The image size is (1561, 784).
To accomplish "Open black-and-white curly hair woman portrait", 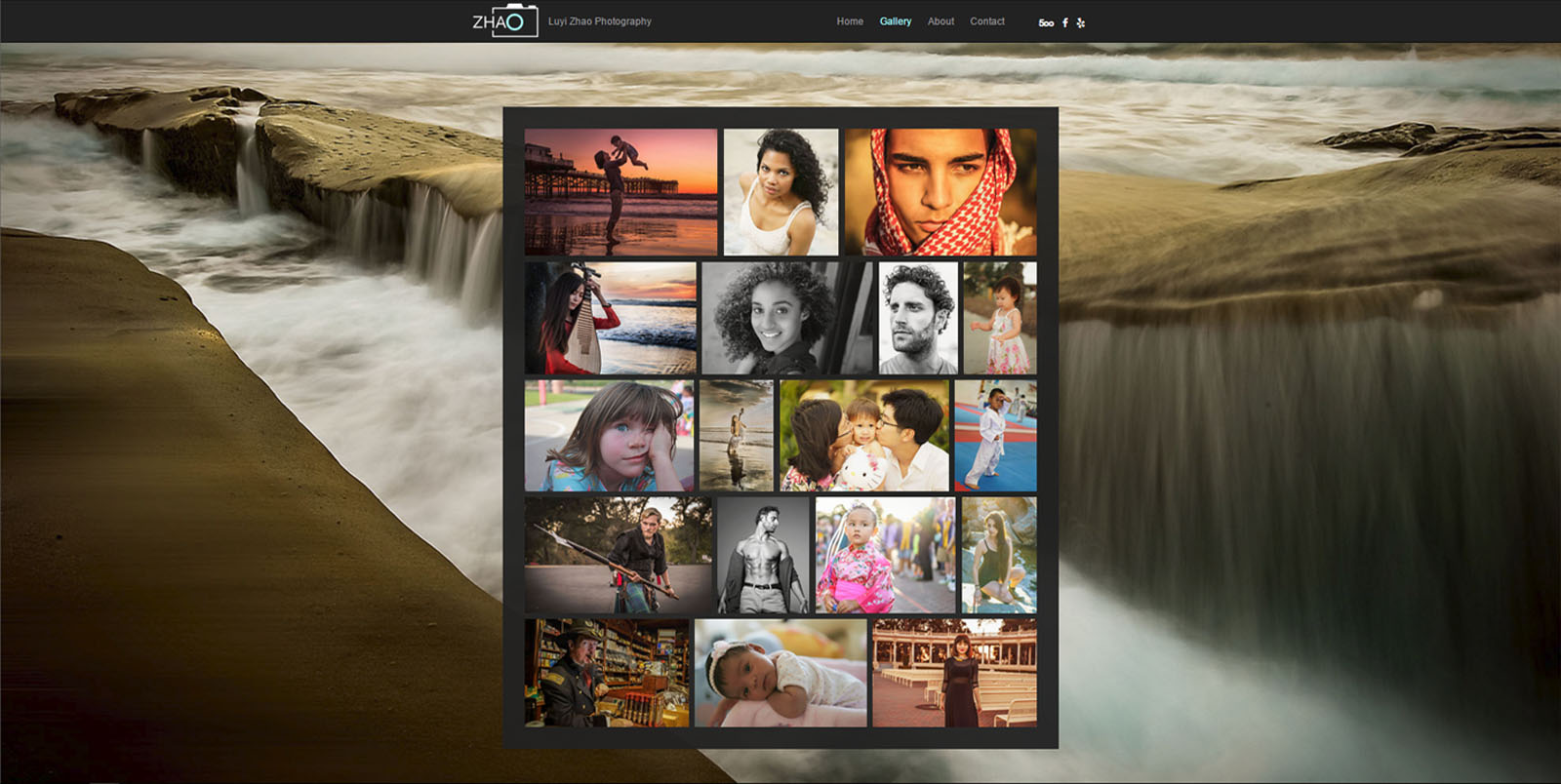I will coord(787,318).
